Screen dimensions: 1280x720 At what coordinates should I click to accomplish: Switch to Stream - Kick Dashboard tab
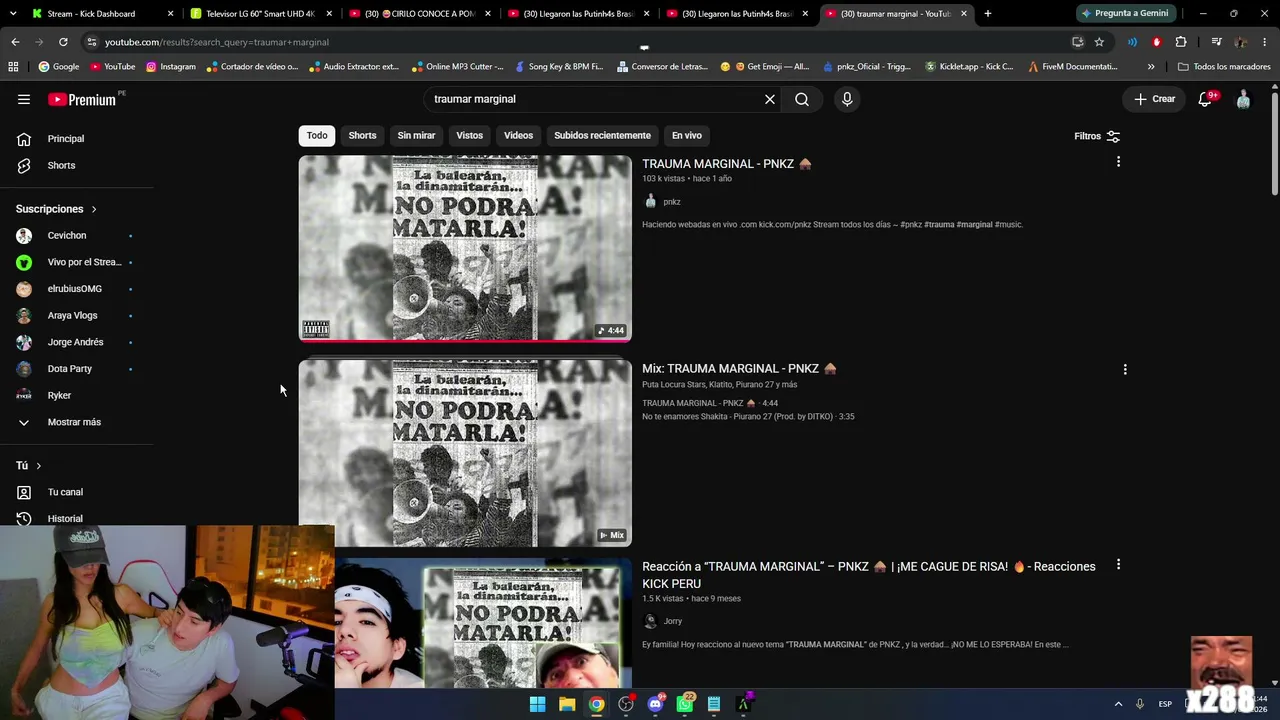pos(102,14)
